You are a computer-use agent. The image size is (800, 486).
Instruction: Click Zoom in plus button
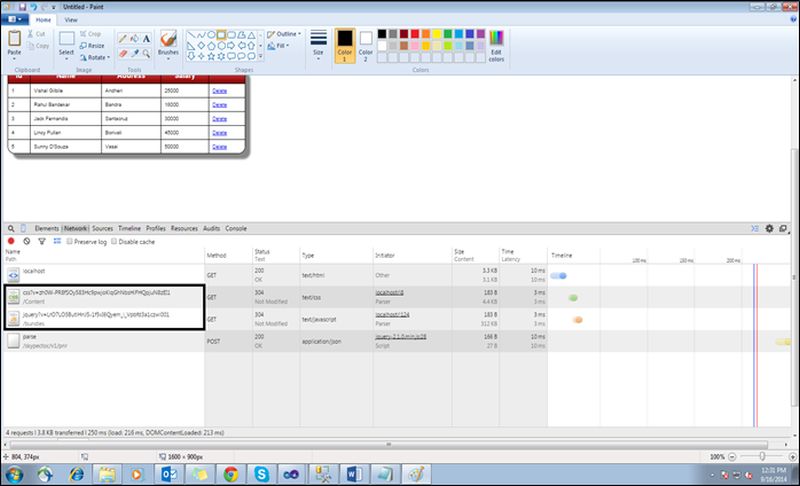(792, 456)
